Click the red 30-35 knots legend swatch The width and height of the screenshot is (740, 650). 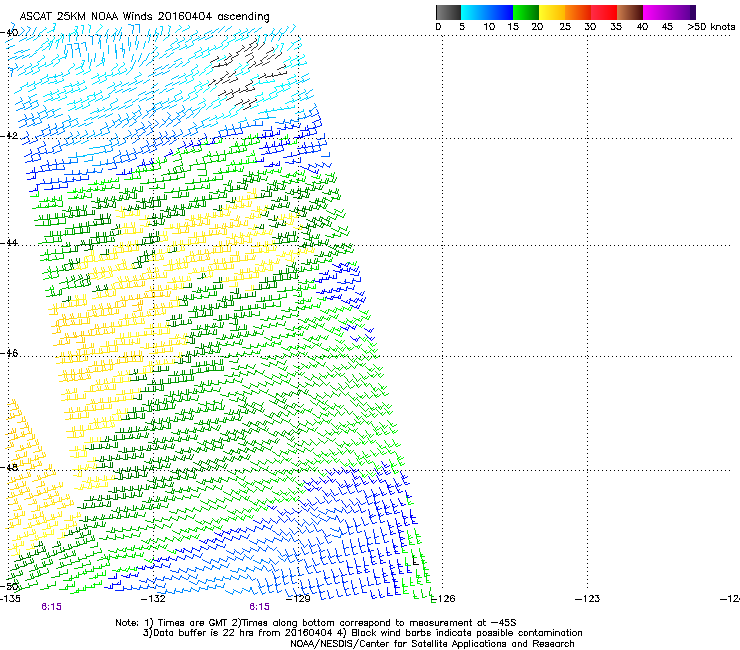tap(604, 12)
